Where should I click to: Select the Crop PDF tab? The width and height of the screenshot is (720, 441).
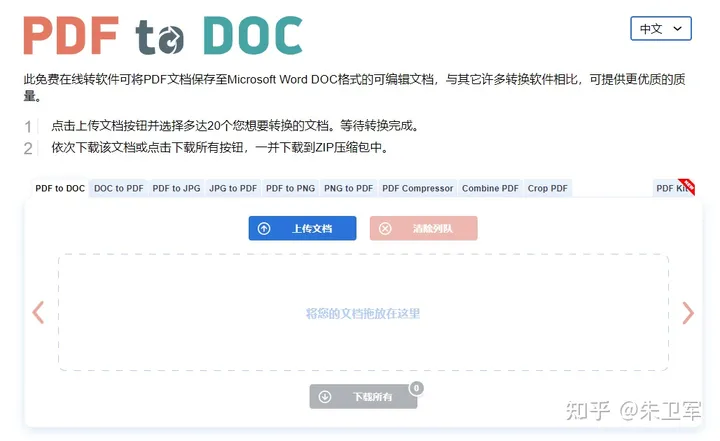point(547,188)
